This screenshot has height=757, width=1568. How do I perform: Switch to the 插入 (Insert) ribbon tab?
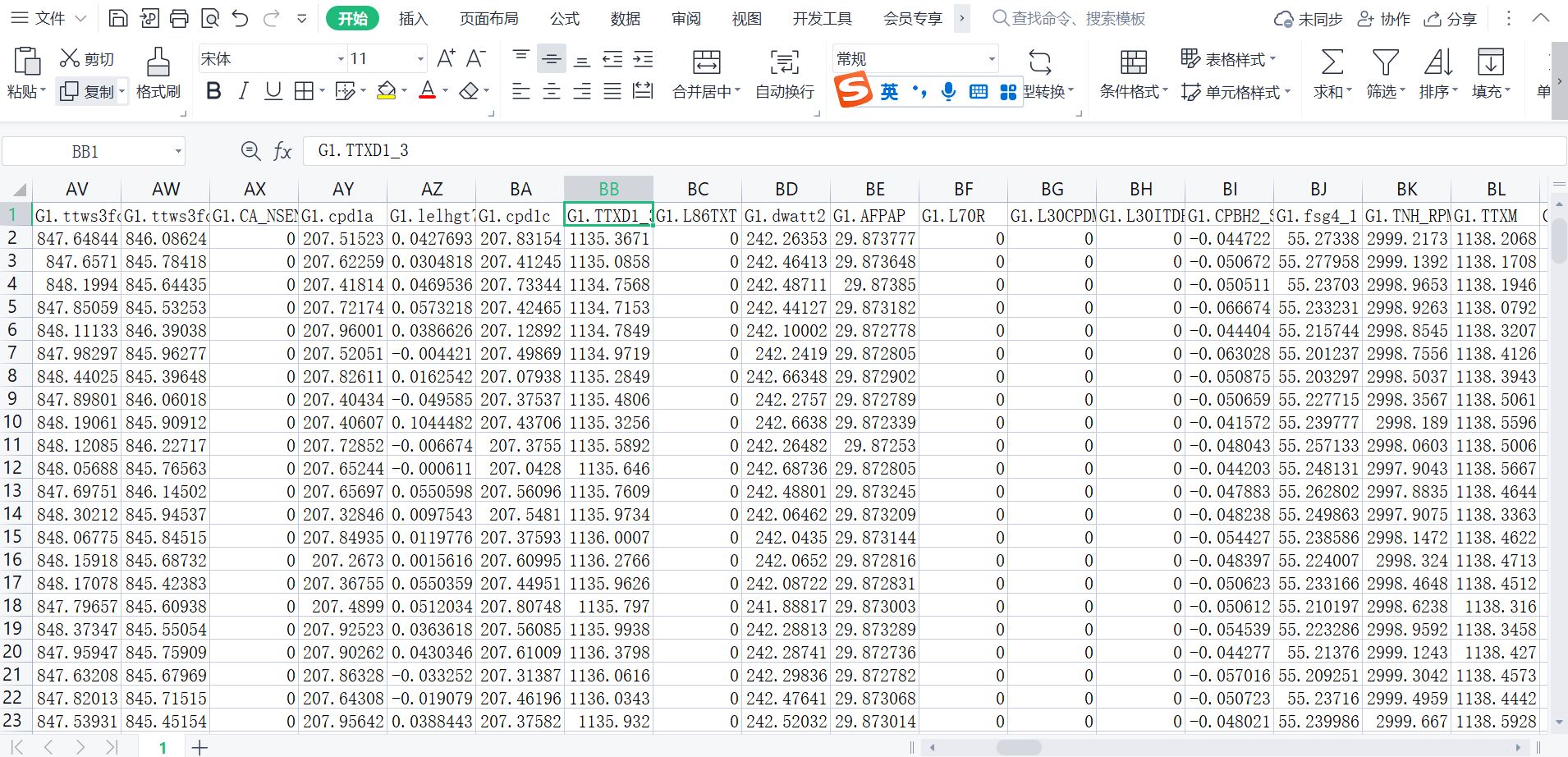pos(413,18)
